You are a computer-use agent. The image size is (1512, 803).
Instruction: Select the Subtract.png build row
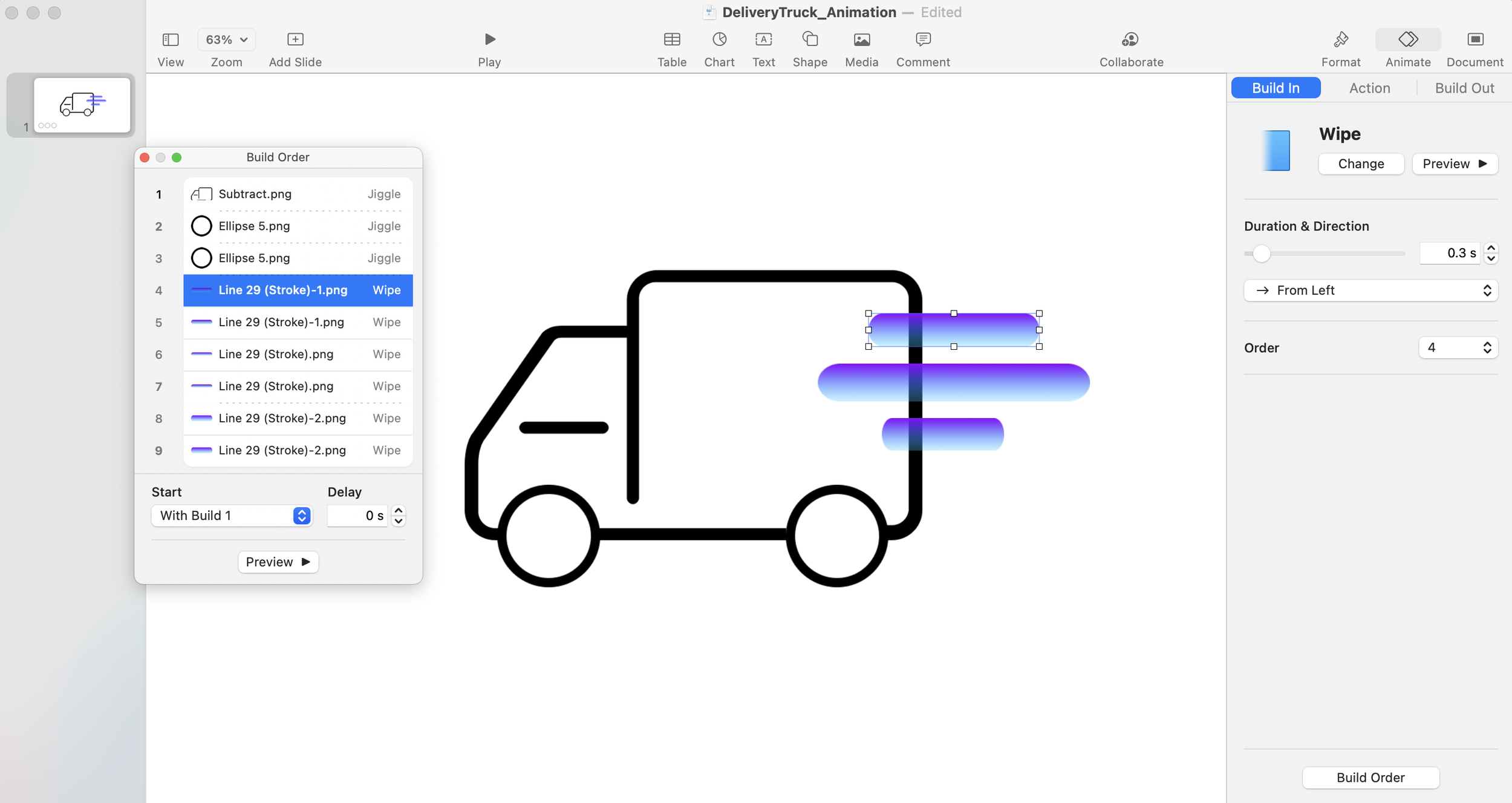pyautogui.click(x=298, y=194)
